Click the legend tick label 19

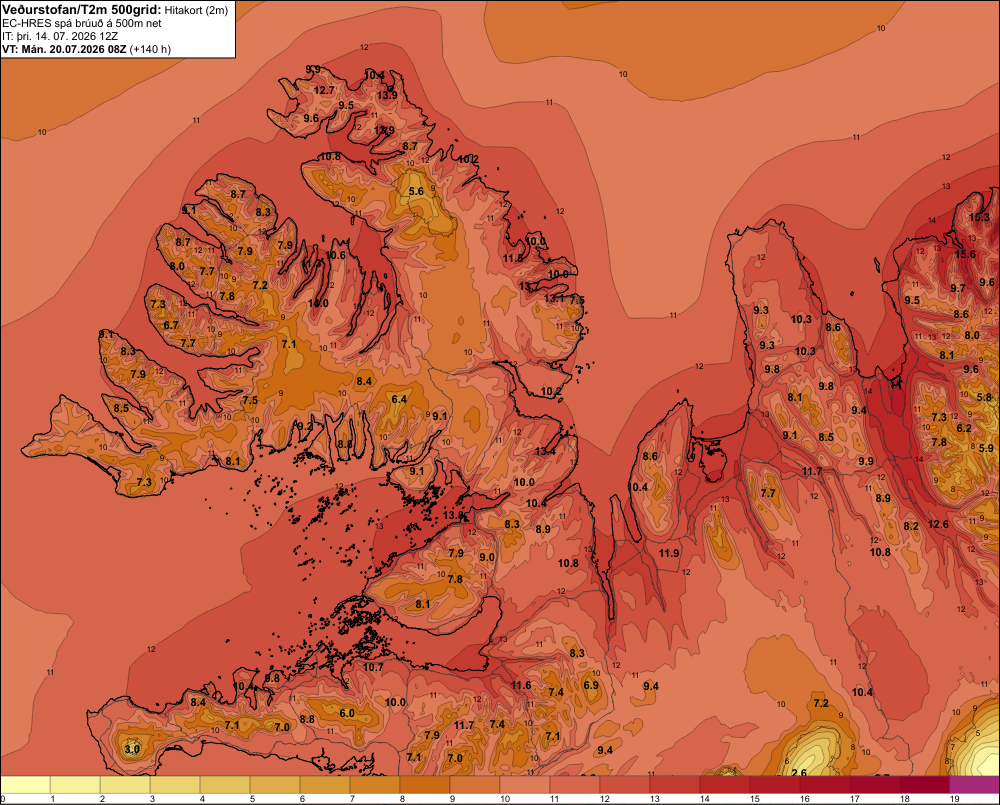(x=955, y=799)
